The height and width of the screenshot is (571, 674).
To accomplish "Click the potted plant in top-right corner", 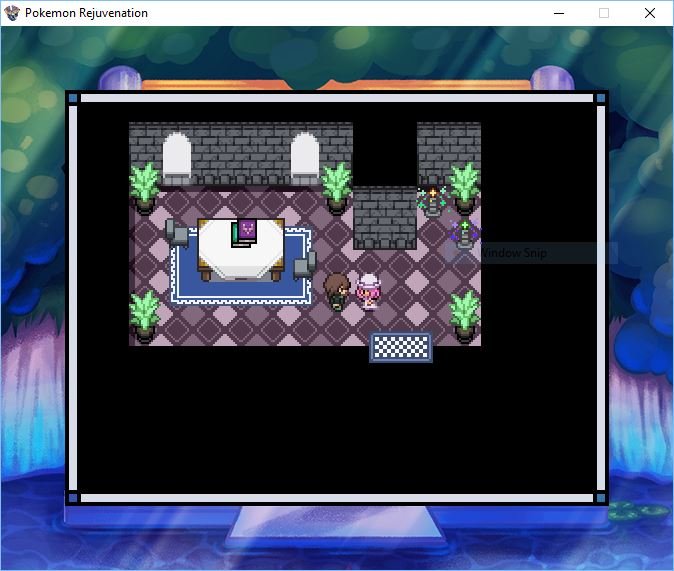I will pos(465,188).
